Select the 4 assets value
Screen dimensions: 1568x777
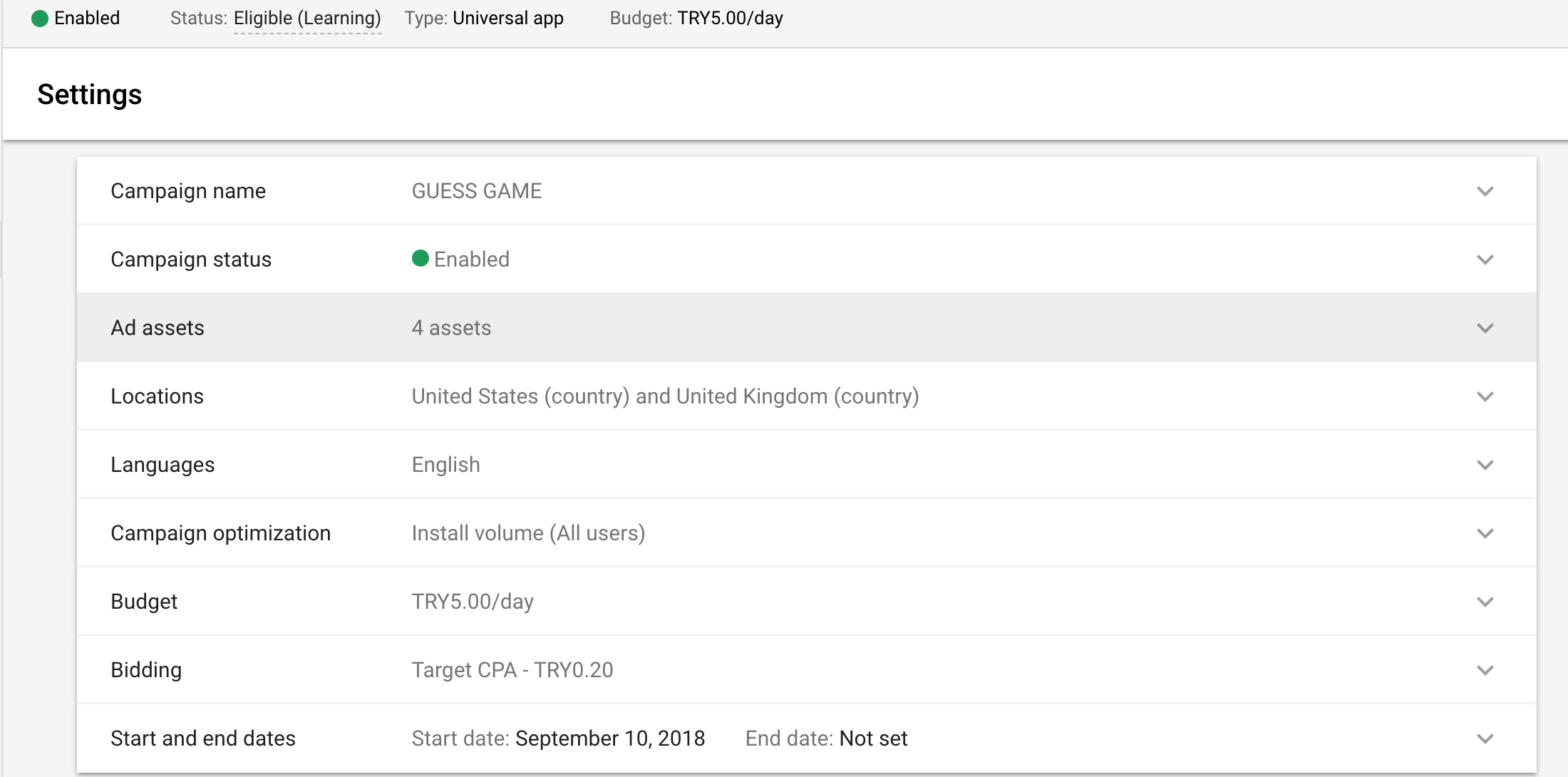(451, 328)
